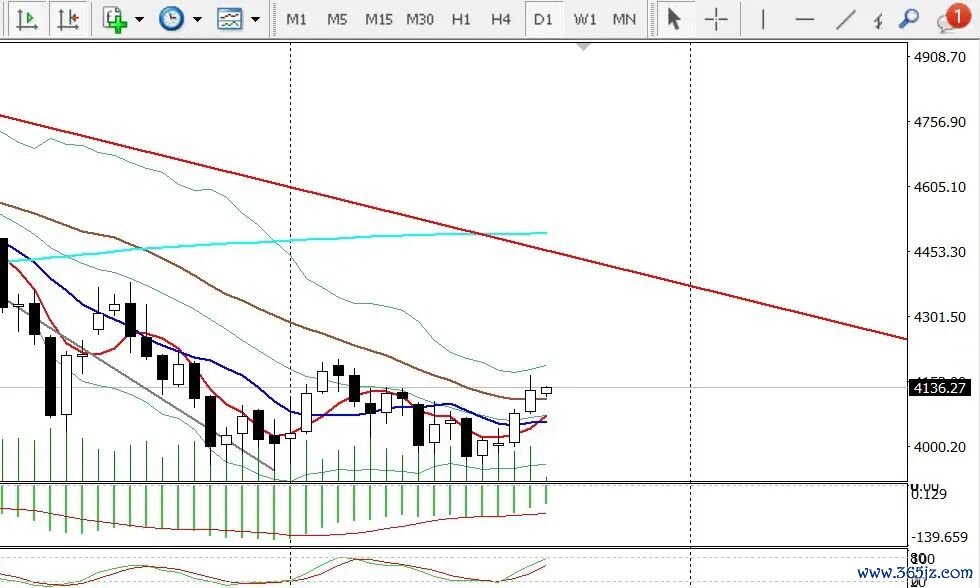Select the Trendline drawing tool
This screenshot has width=980, height=588.
tap(846, 19)
